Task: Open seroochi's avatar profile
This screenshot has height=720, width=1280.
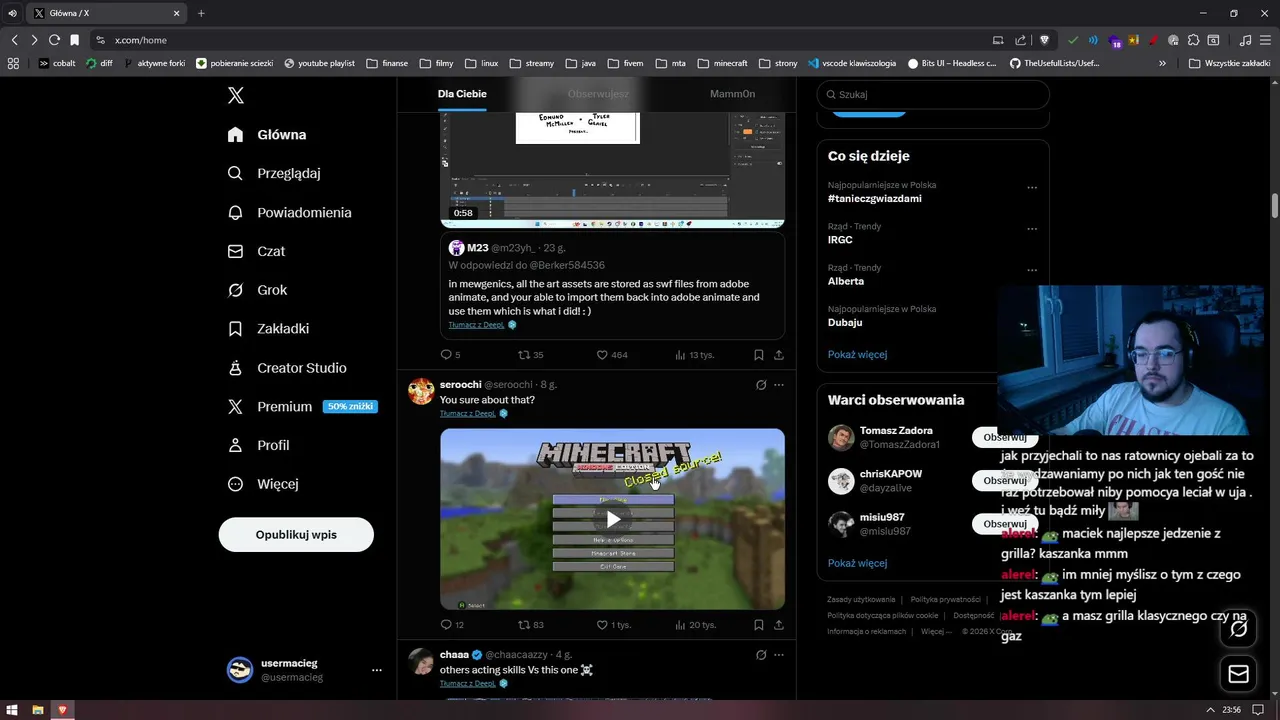Action: 421,391
